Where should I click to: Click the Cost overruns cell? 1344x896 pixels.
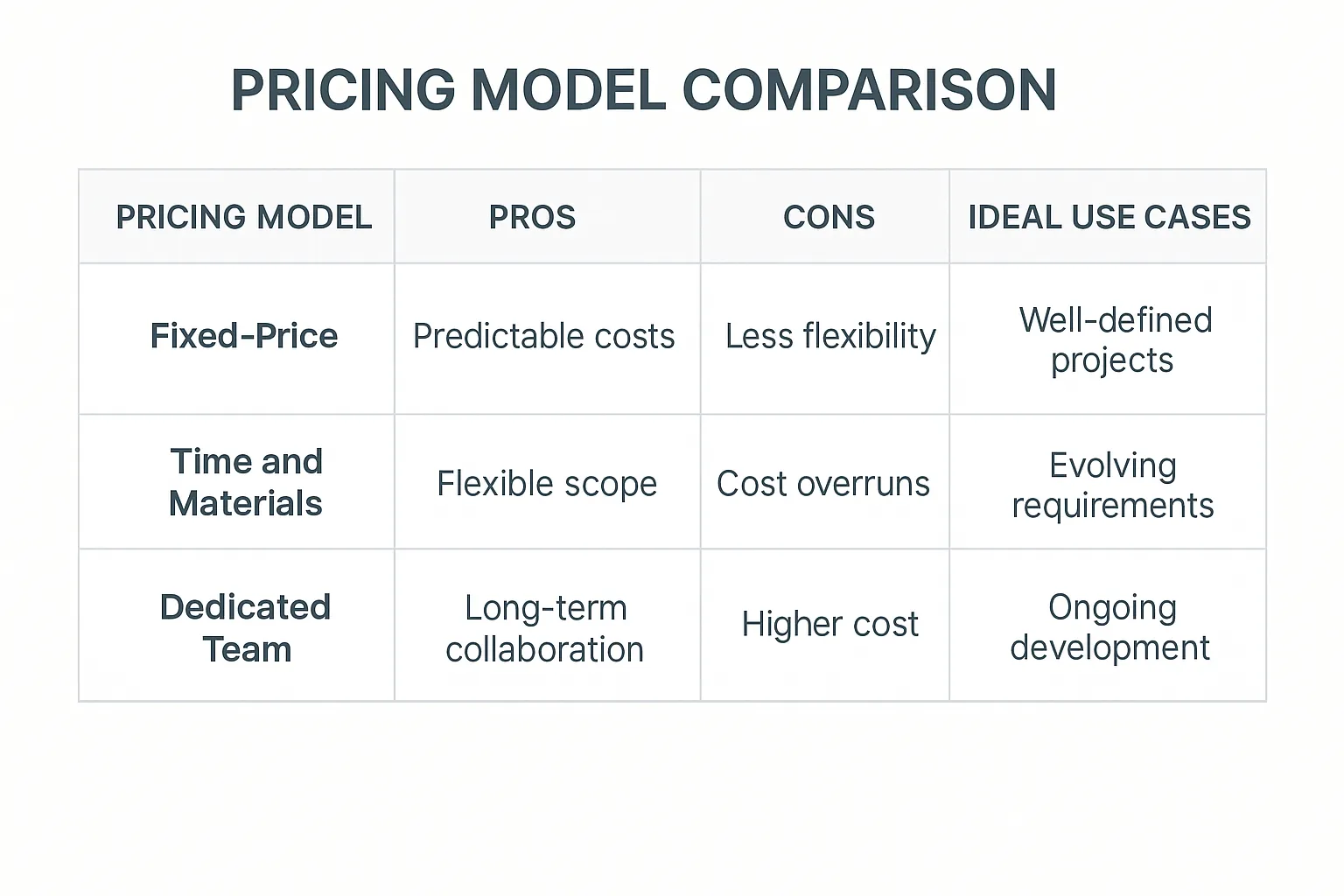(x=822, y=484)
